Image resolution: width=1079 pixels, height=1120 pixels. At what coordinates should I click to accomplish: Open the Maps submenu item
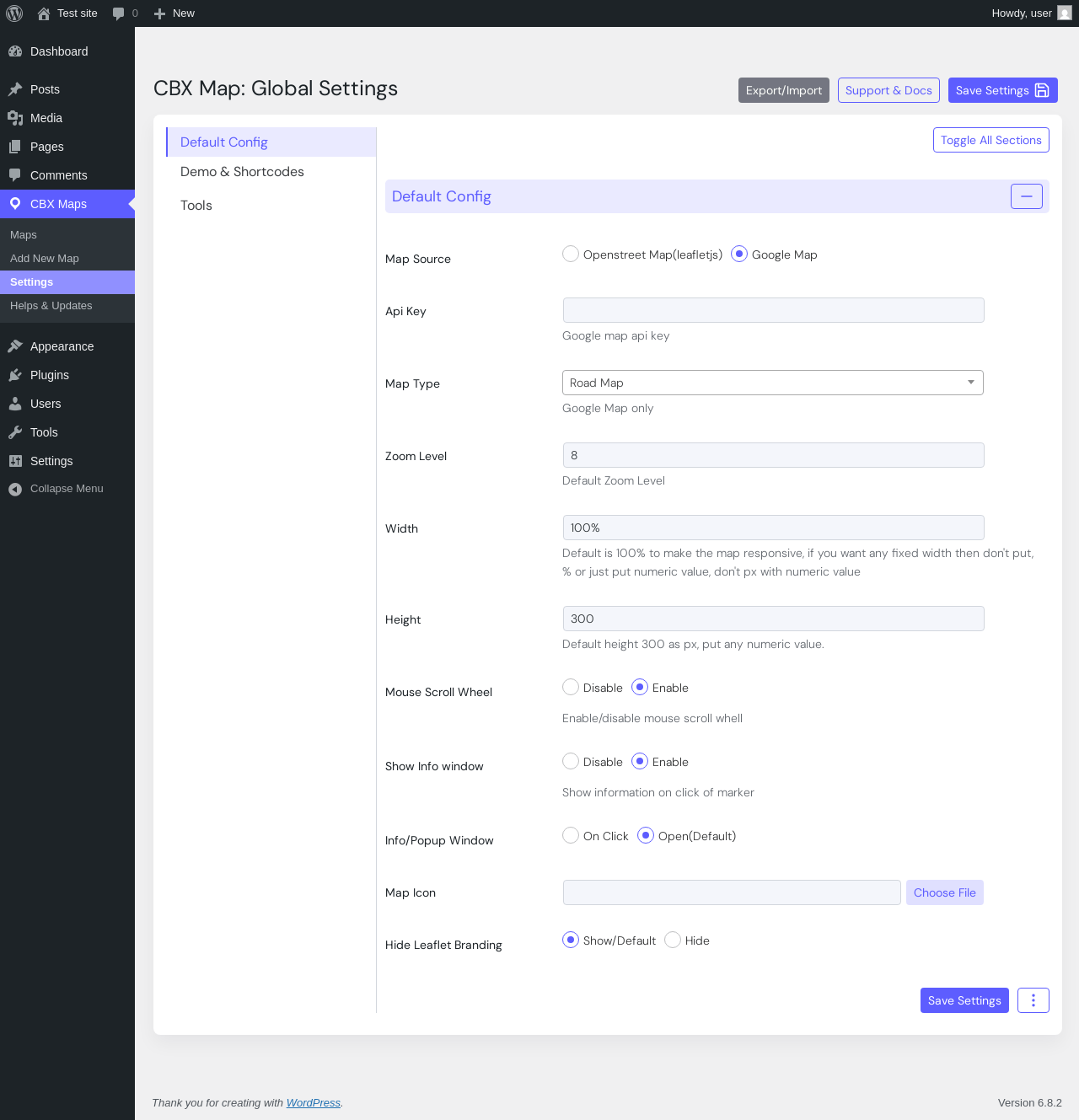tap(67, 235)
